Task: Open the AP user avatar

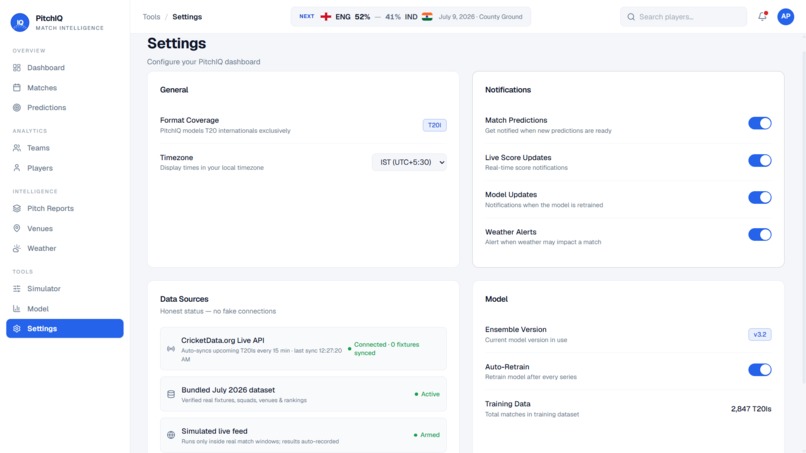Action: [x=785, y=16]
